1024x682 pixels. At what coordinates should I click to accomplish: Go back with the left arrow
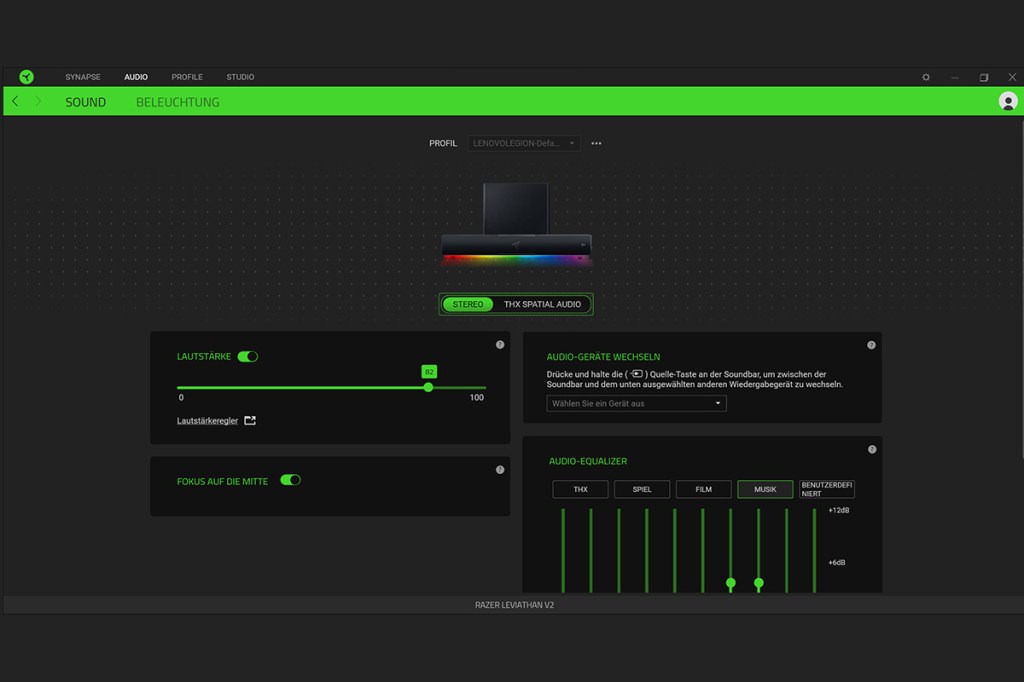pos(15,101)
